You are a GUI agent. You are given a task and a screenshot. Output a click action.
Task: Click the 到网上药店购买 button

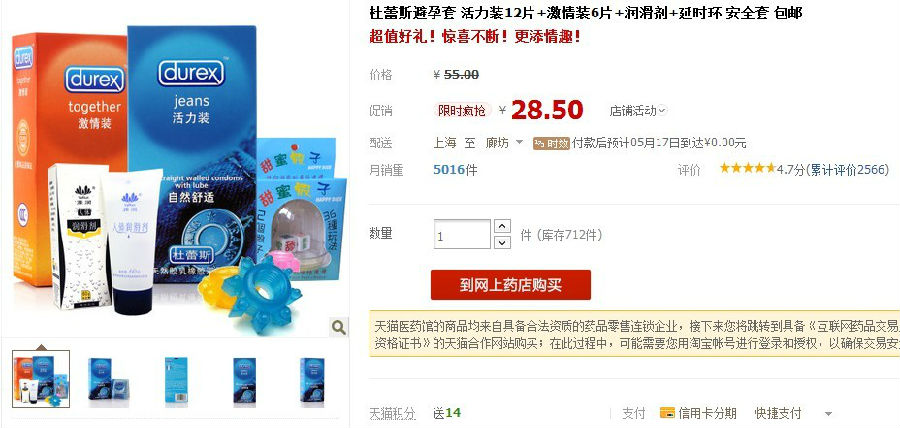click(511, 285)
